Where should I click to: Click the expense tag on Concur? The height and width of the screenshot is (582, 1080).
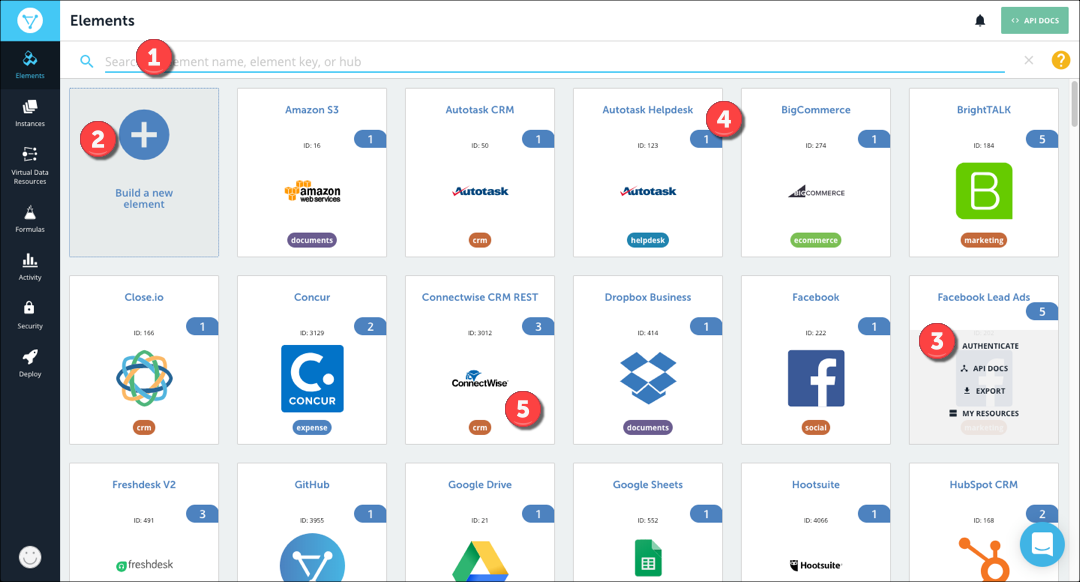312,428
